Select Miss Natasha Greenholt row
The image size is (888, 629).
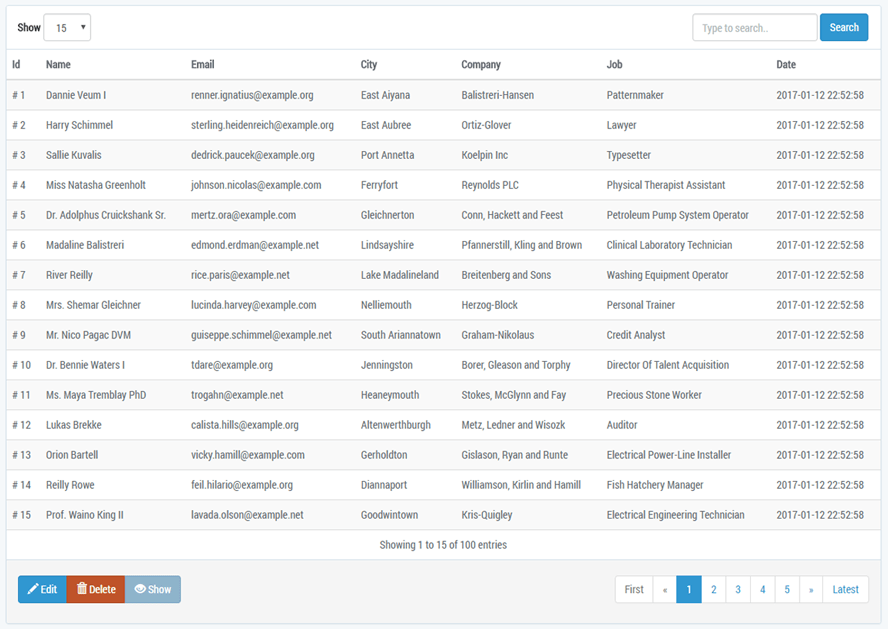443,185
